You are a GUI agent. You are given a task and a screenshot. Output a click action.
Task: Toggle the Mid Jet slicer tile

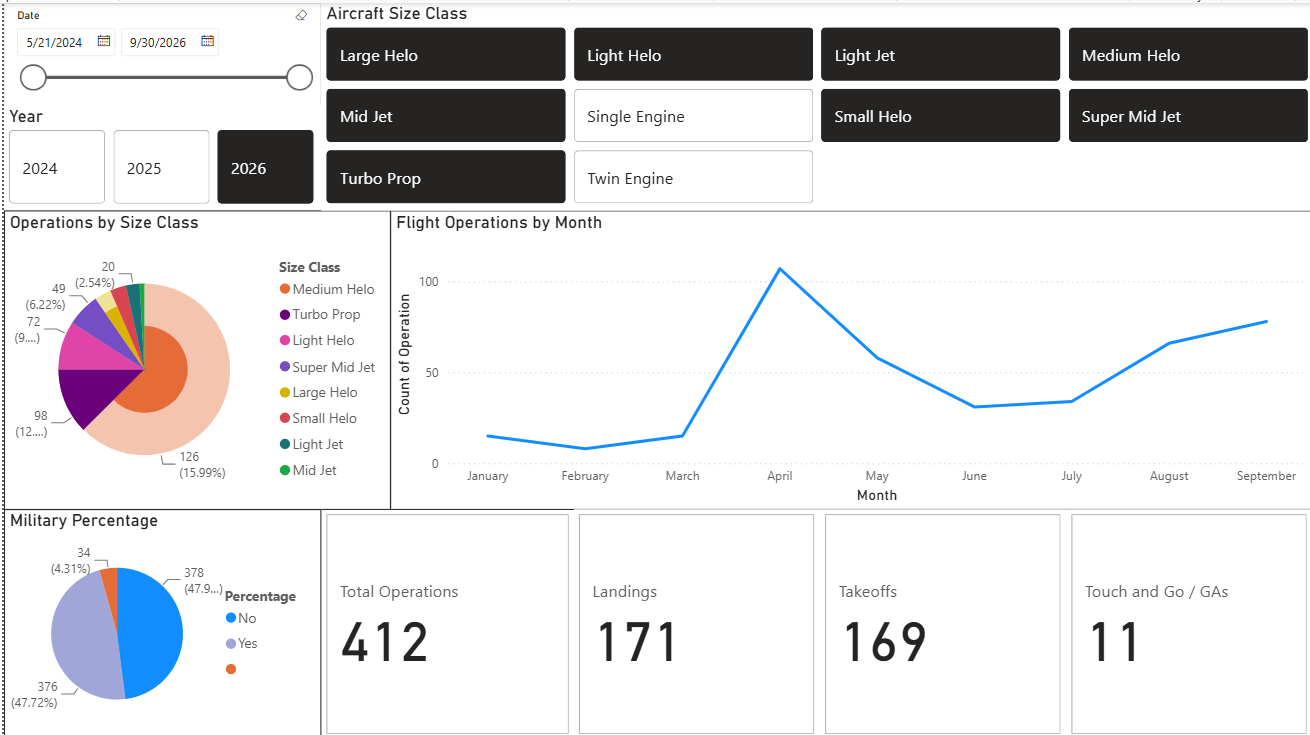coord(446,116)
